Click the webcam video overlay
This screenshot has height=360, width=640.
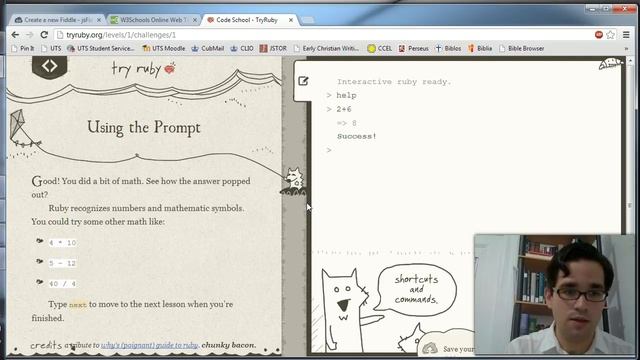click(x=555, y=294)
